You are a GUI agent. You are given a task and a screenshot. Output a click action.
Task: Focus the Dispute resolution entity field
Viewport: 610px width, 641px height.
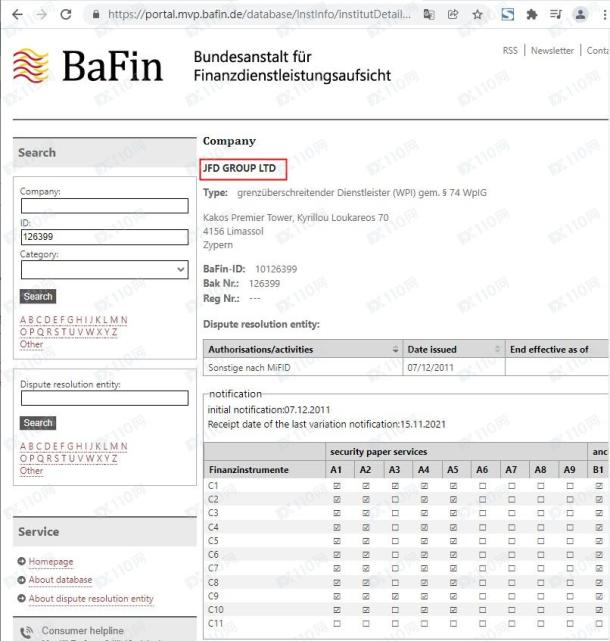coord(105,398)
